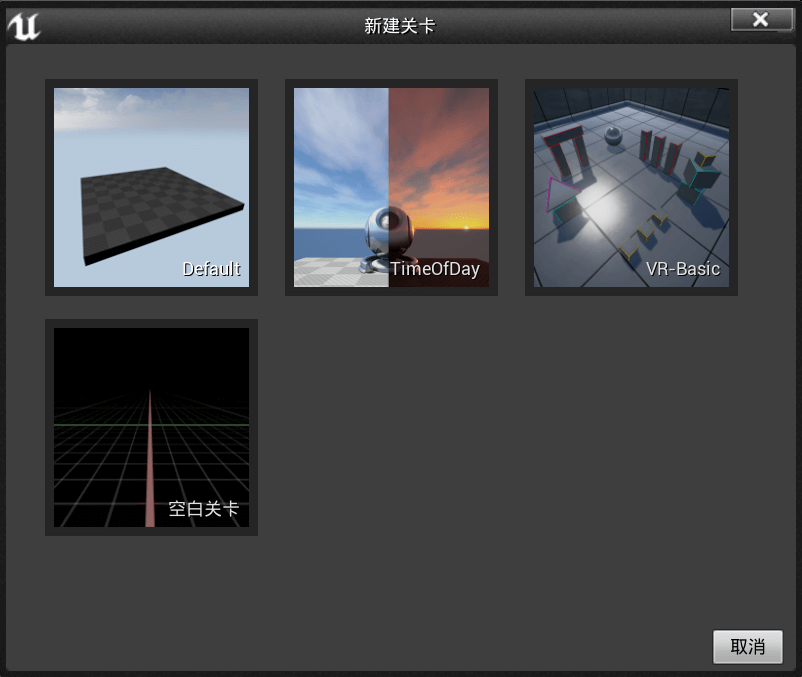Pick the VR-Basic level template
Screen dimensions: 802x677
click(631, 187)
